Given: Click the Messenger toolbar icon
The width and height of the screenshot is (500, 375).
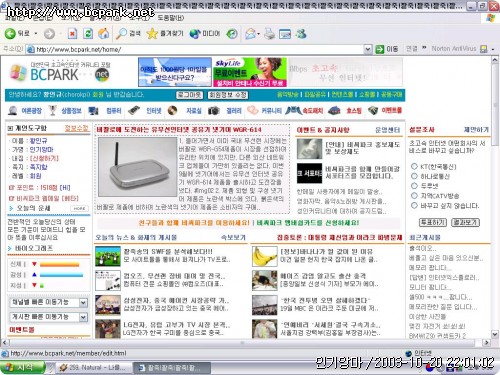Looking at the screenshot, I should 301,34.
